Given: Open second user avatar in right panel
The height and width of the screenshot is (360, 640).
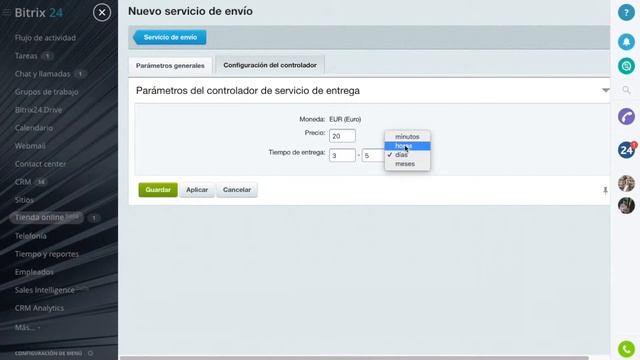Looking at the screenshot, I should pos(626,205).
